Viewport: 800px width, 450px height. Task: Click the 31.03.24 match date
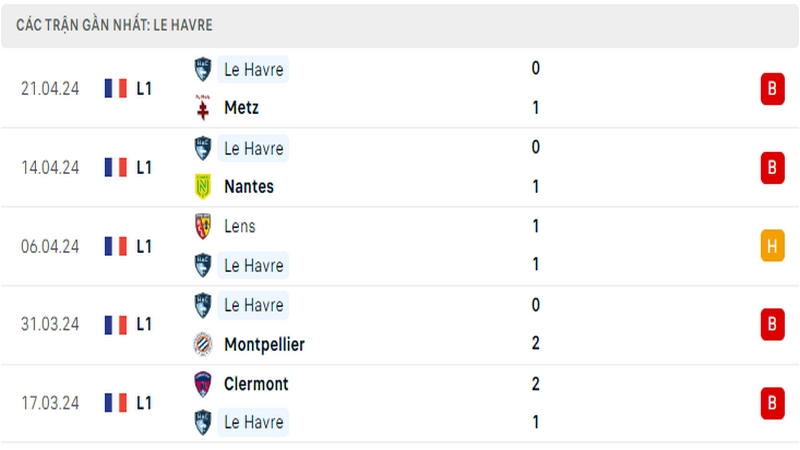(50, 324)
